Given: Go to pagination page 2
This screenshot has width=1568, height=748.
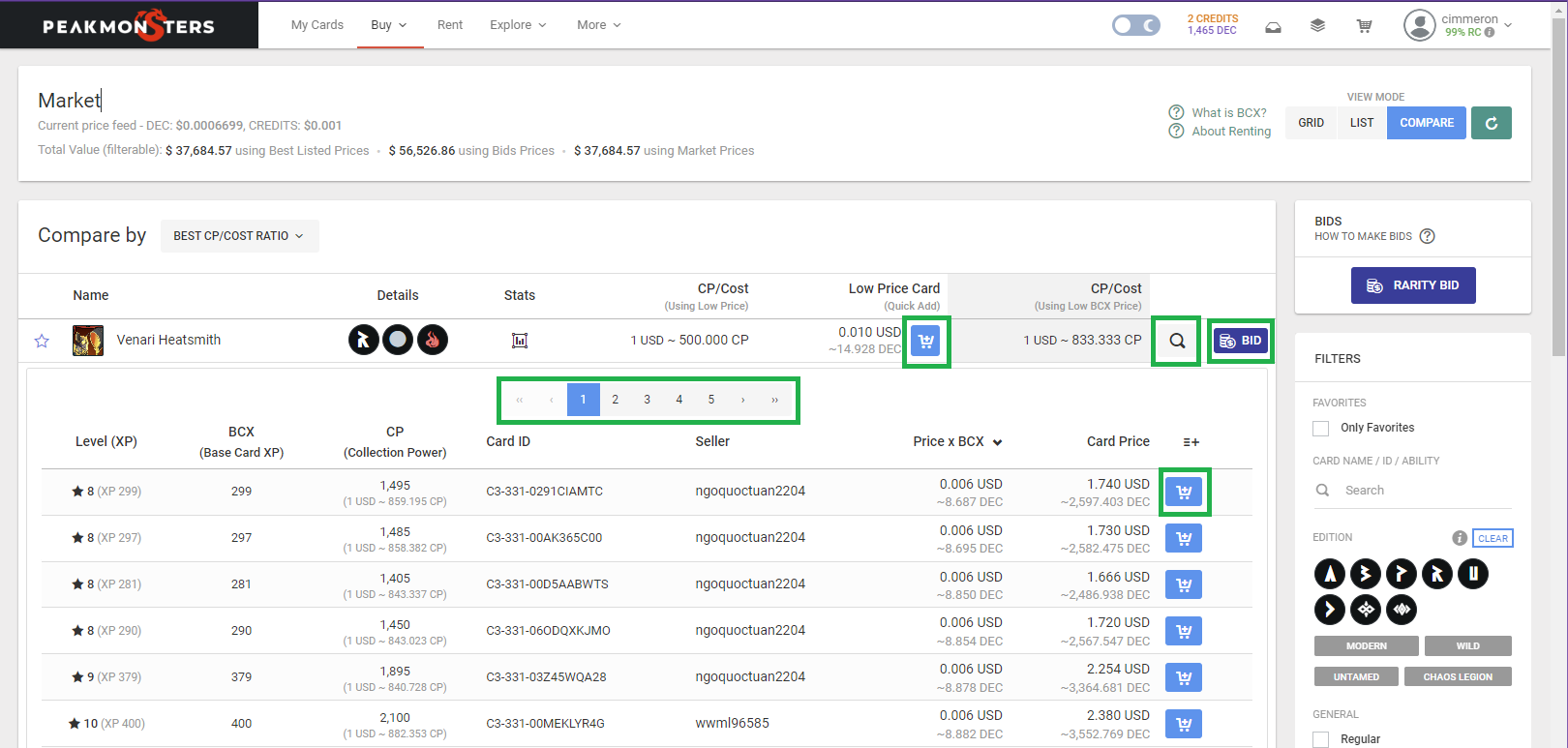Looking at the screenshot, I should [616, 400].
